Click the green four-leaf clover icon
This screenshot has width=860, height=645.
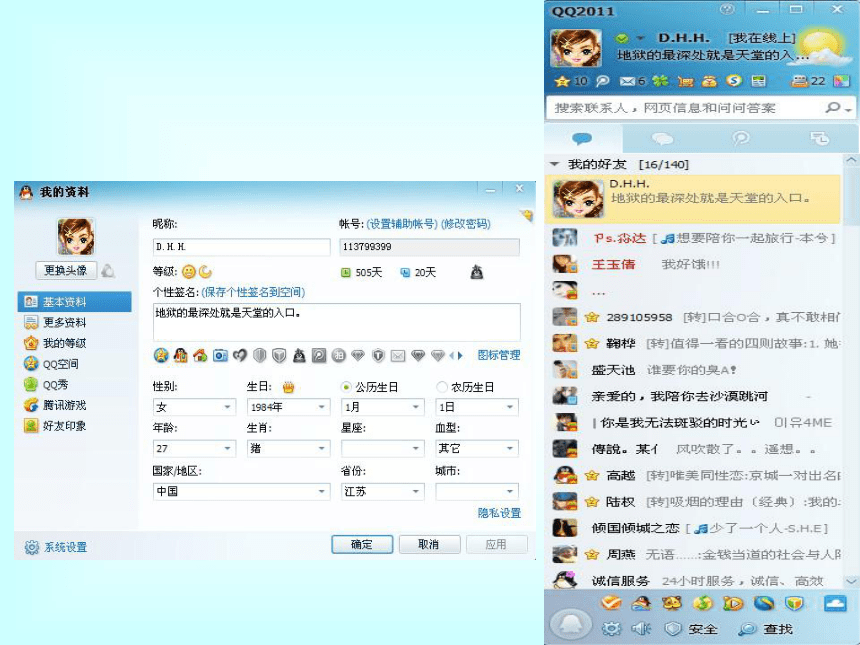(660, 81)
